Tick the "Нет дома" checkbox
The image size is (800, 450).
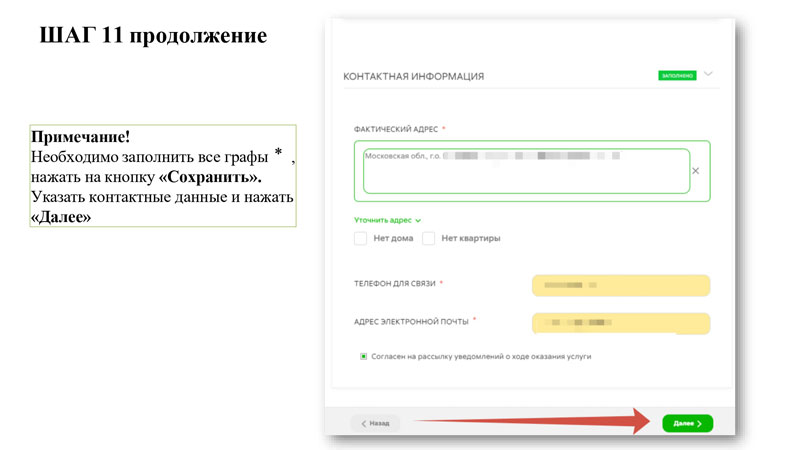point(361,239)
